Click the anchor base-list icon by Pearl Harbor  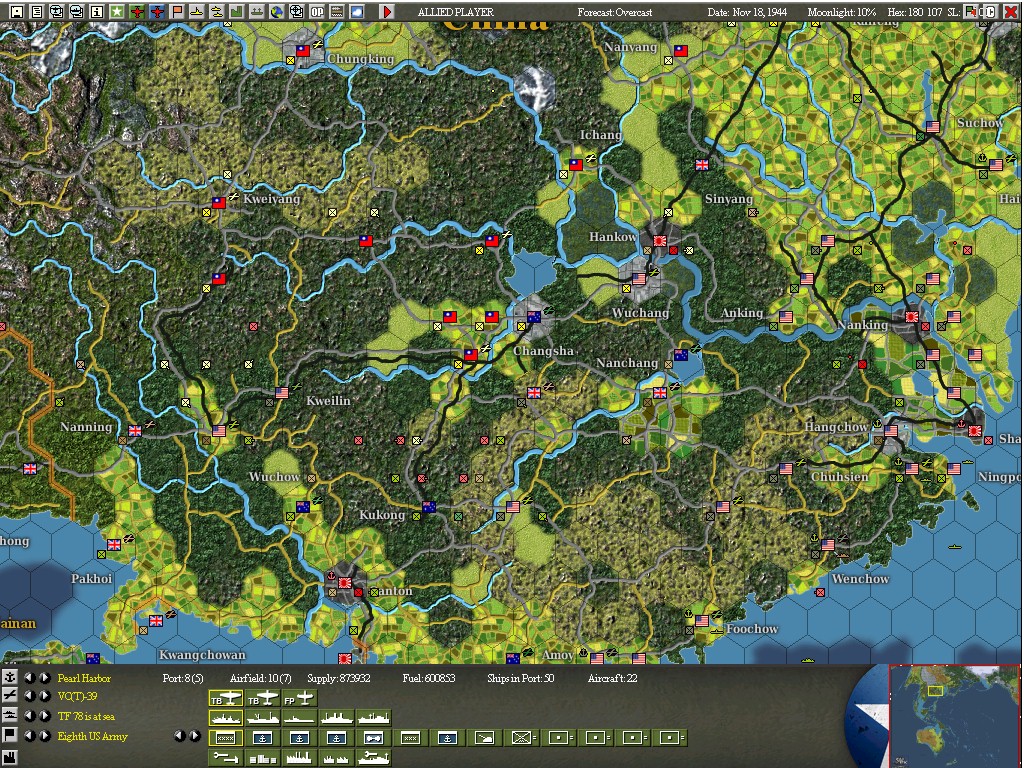(x=10, y=677)
